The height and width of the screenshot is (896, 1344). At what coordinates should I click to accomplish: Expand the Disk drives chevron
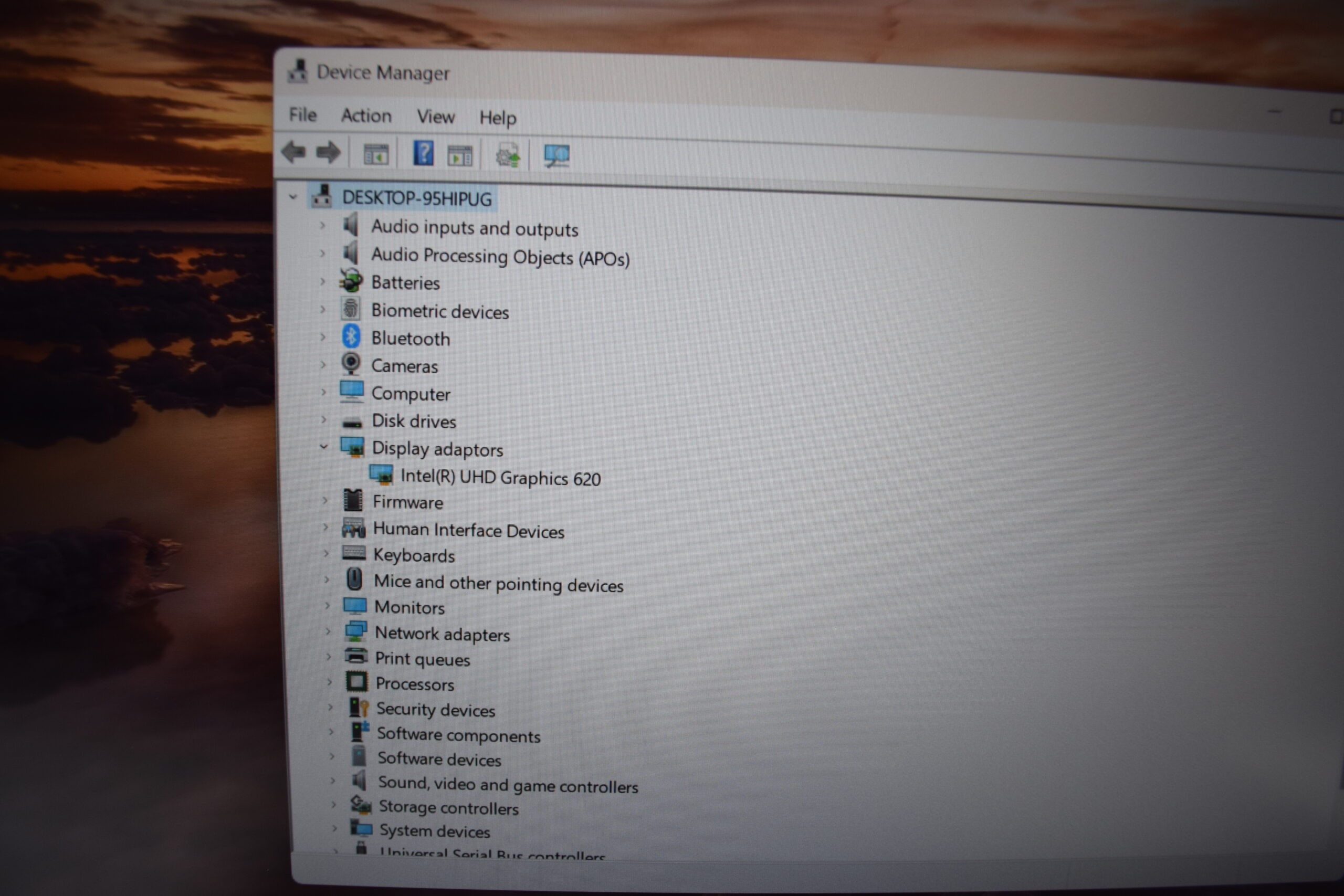click(324, 420)
